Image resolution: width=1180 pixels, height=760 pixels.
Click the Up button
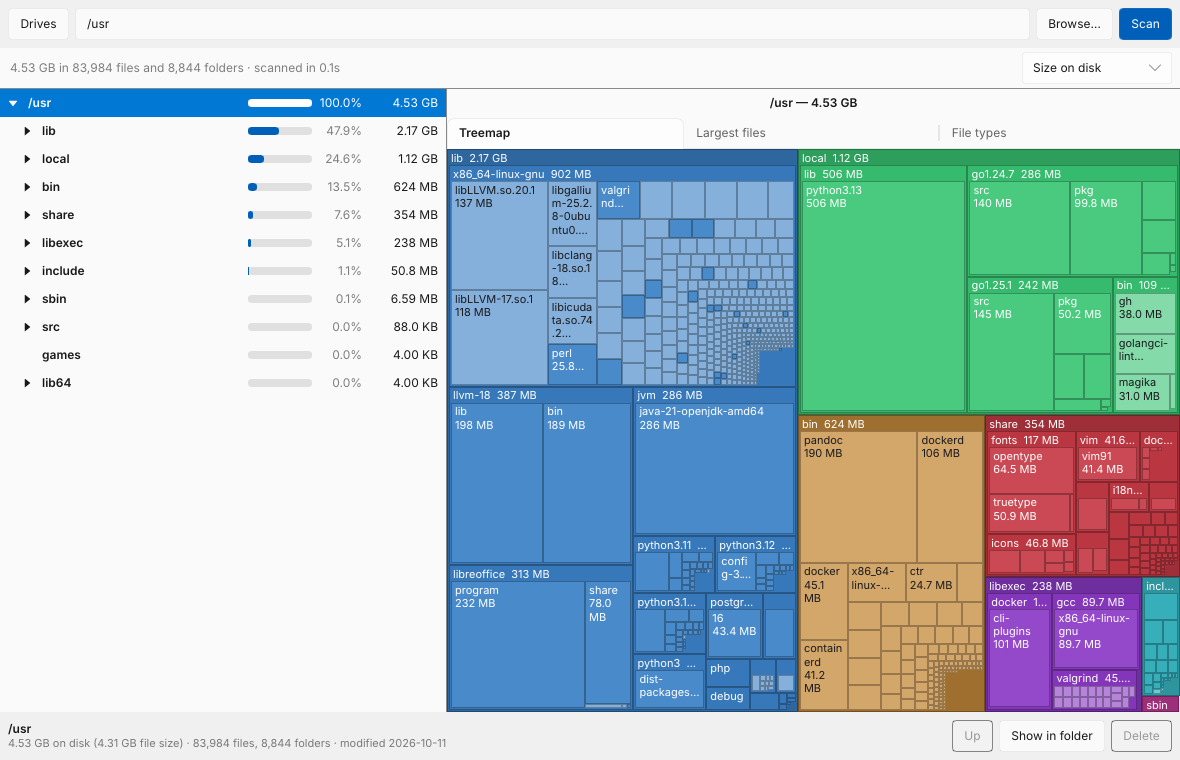(x=972, y=736)
